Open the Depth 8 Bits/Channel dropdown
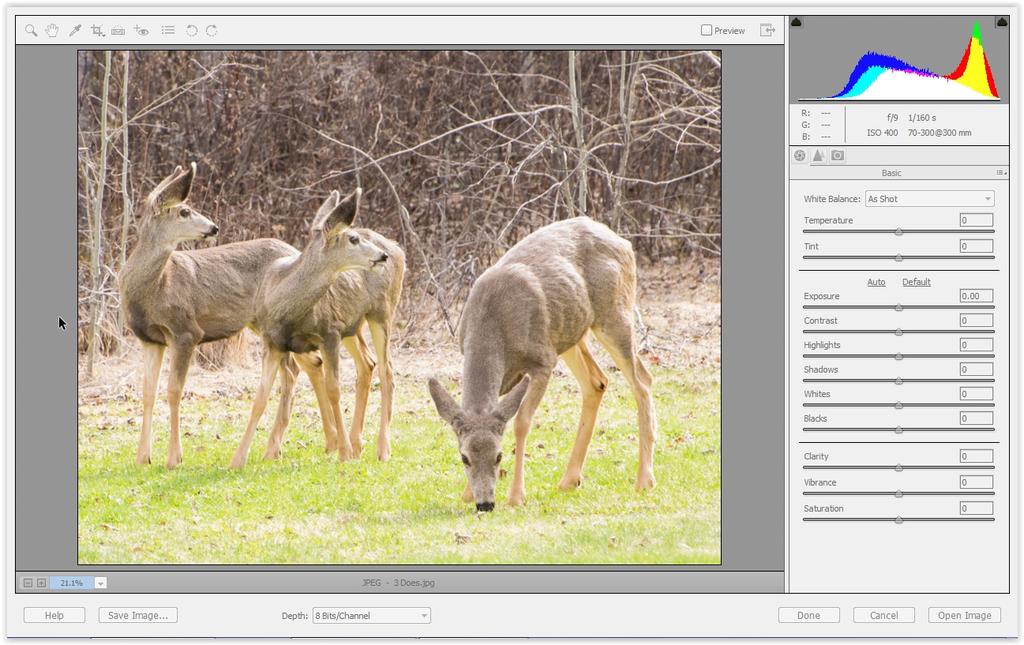 [371, 616]
